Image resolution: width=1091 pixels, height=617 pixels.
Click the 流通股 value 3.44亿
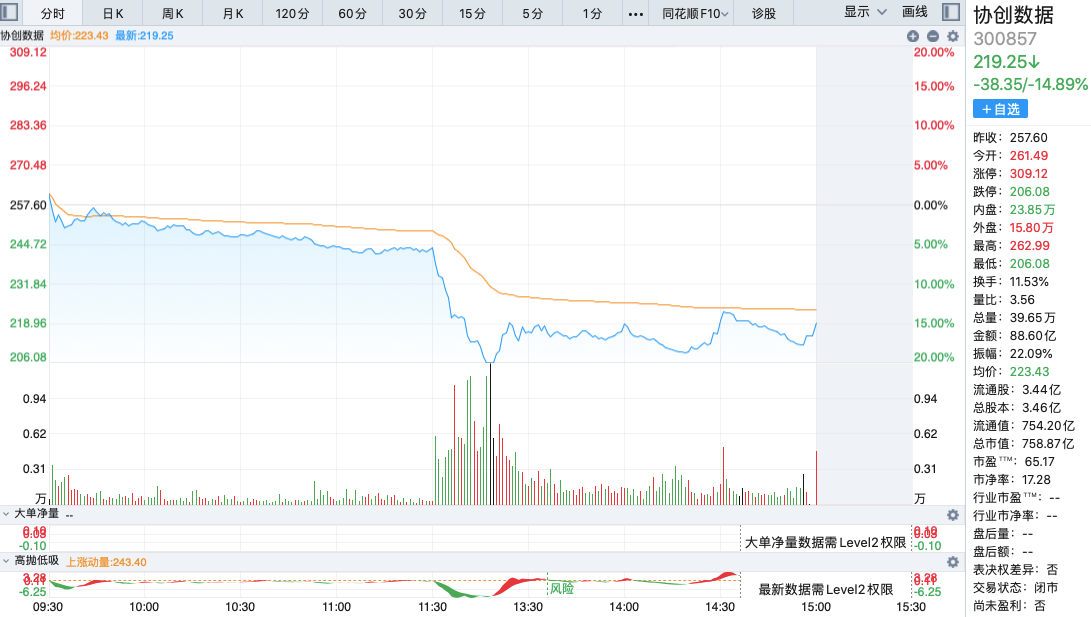pos(1041,390)
